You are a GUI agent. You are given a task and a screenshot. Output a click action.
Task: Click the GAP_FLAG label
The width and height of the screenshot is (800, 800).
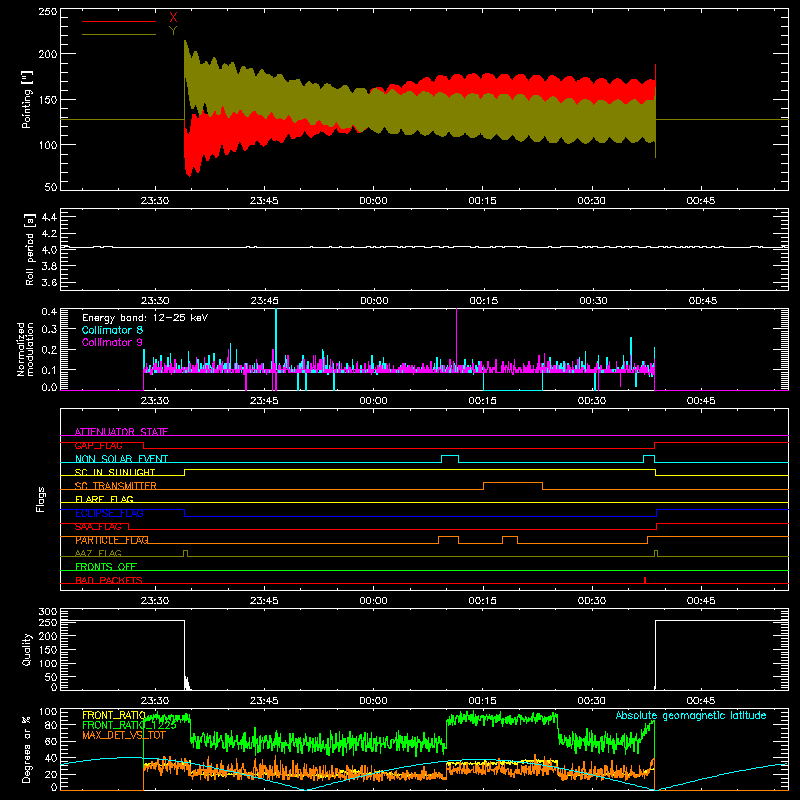tap(98, 445)
